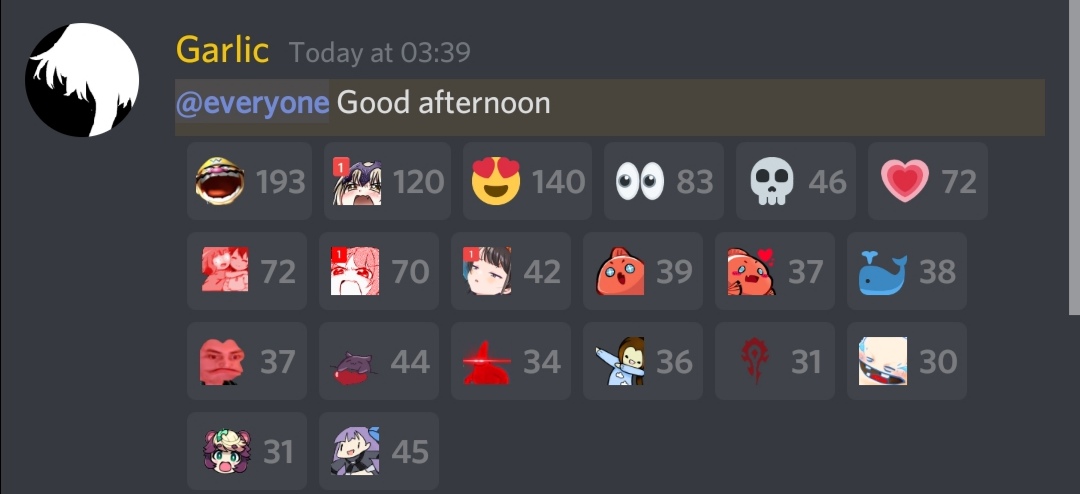Select the red Horde symbol reaction with 31
Screen dimensions: 1080x494
tap(775, 361)
